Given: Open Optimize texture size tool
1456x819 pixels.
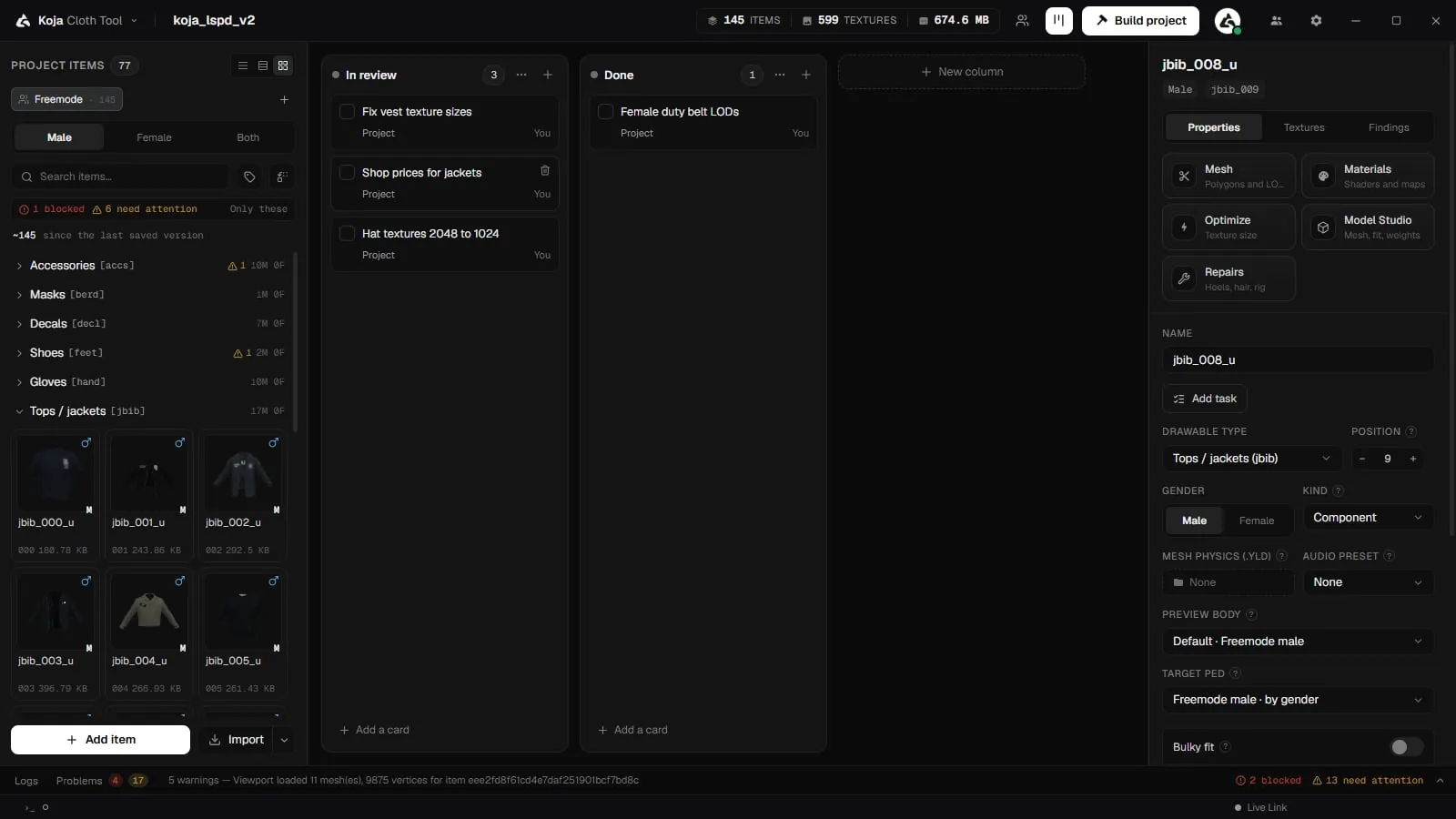Looking at the screenshot, I should [1228, 227].
